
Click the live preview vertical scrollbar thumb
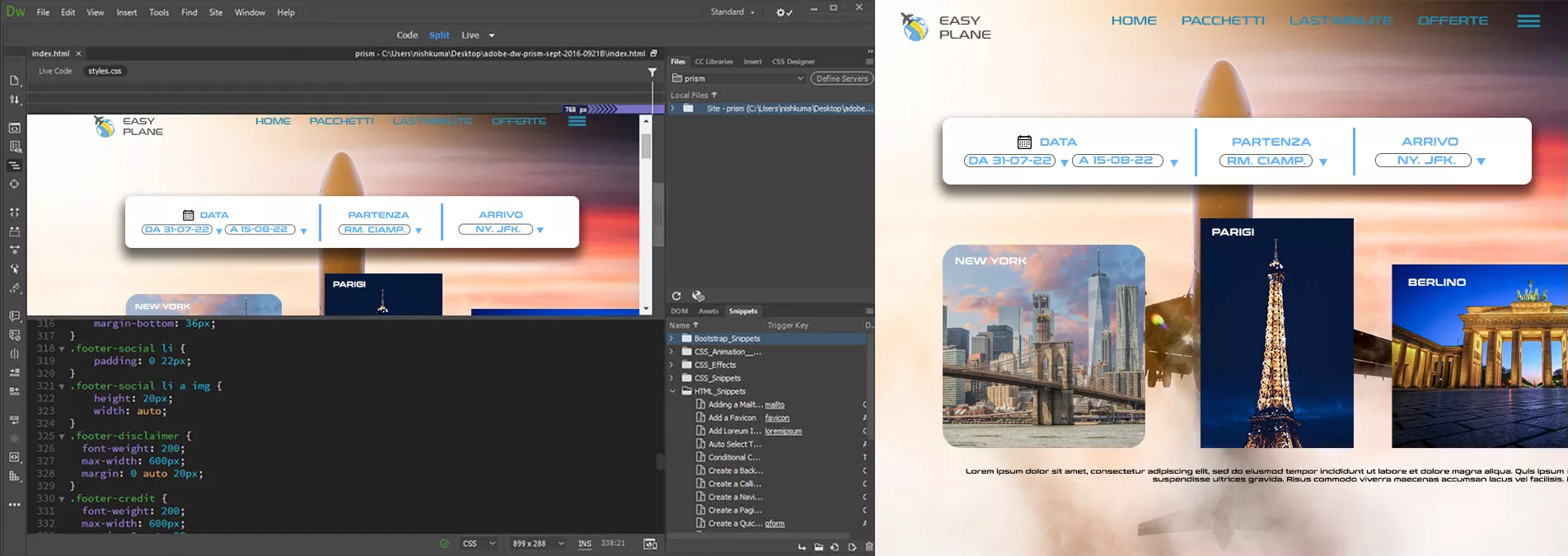pyautogui.click(x=646, y=146)
